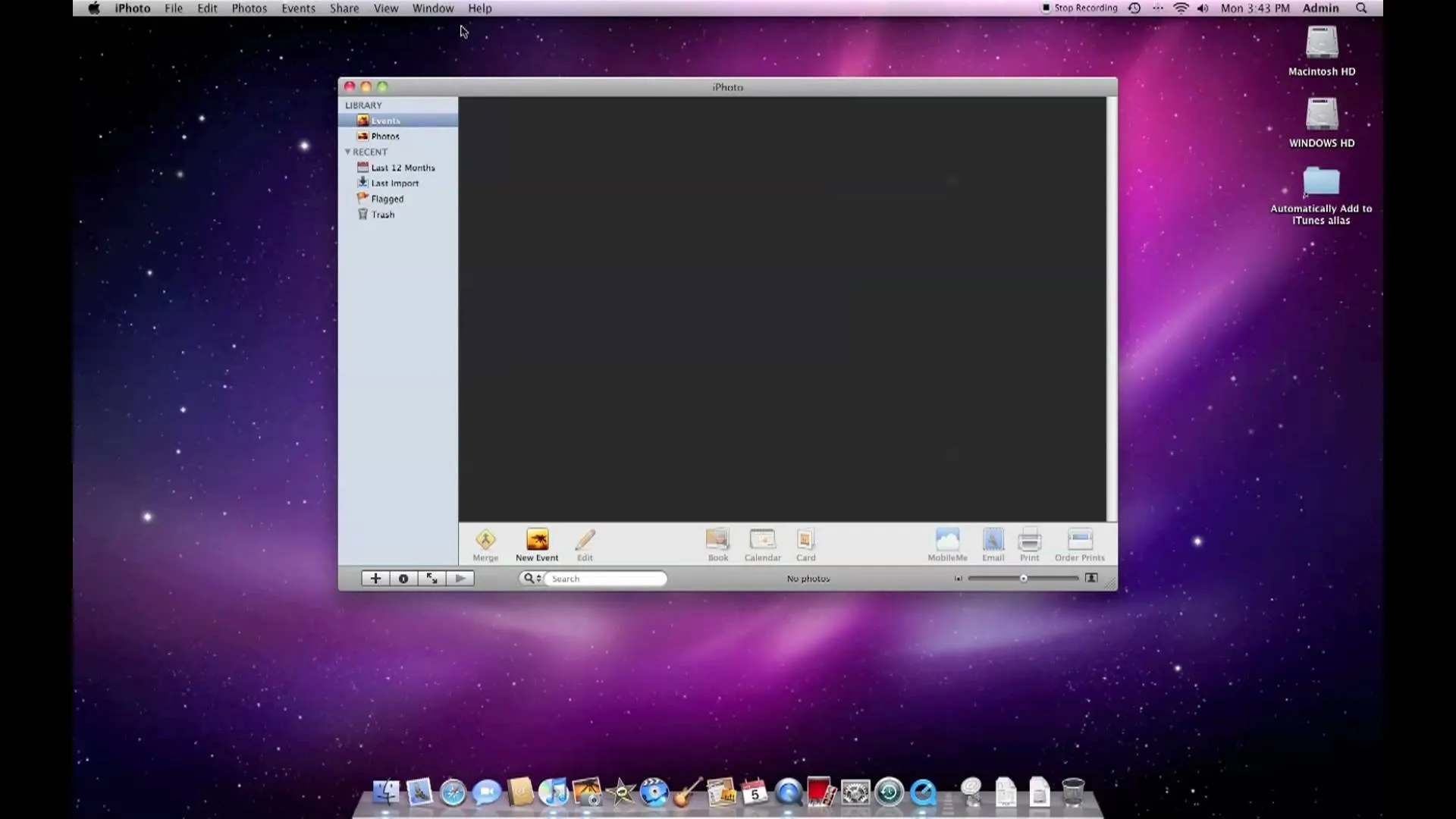
Task: Click the large thumbnail size icon
Action: coord(1091,578)
